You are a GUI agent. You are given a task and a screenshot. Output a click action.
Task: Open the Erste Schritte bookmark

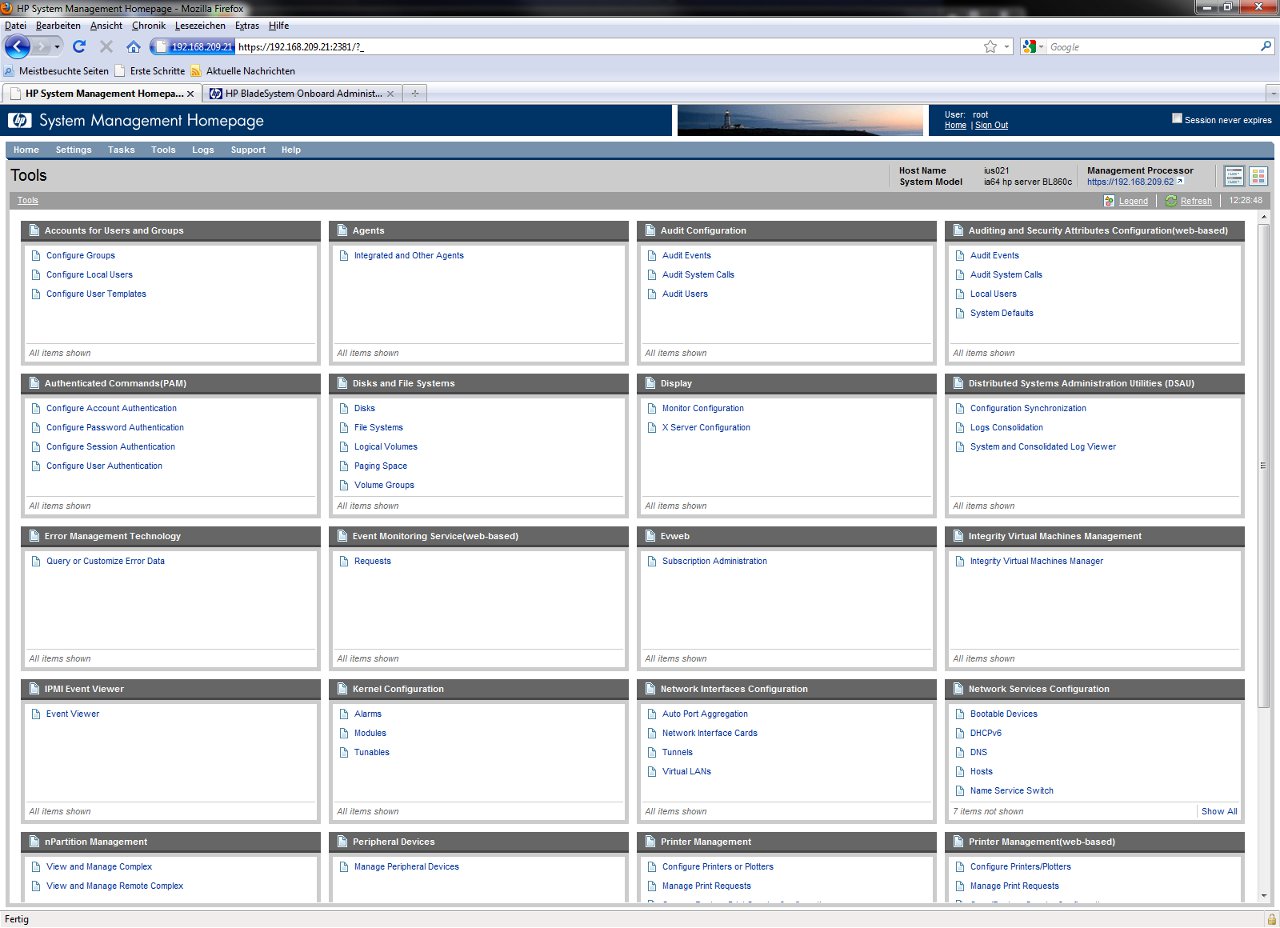149,71
